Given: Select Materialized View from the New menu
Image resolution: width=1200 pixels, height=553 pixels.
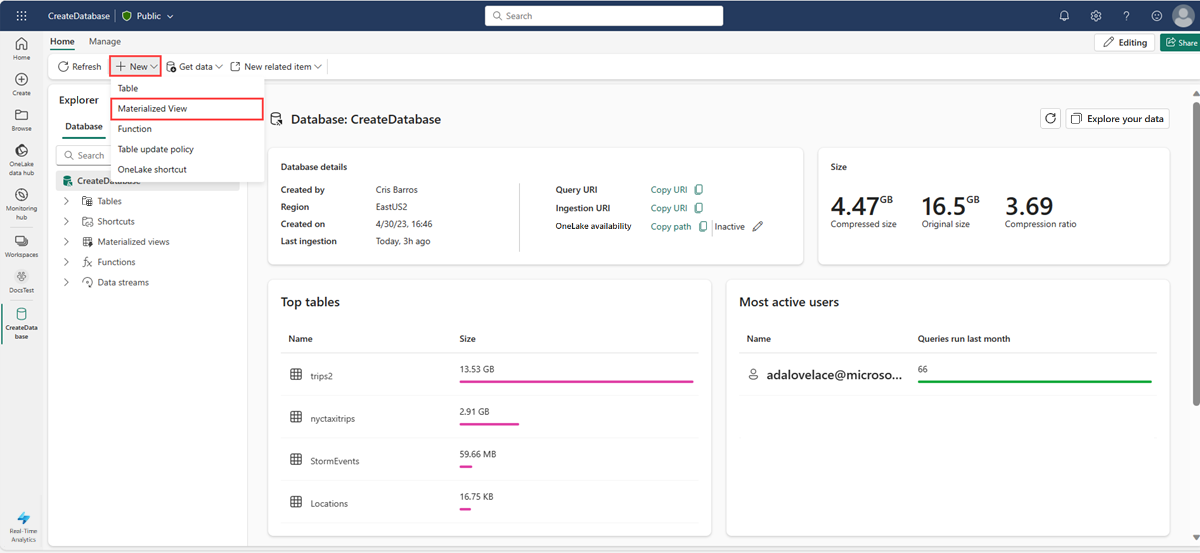Looking at the screenshot, I should click(x=187, y=108).
